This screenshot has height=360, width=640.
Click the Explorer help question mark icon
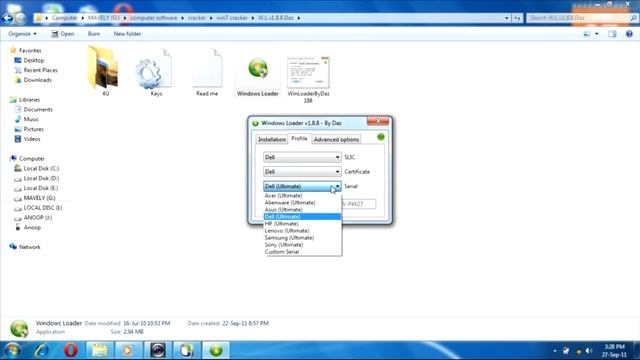pyautogui.click(x=629, y=34)
